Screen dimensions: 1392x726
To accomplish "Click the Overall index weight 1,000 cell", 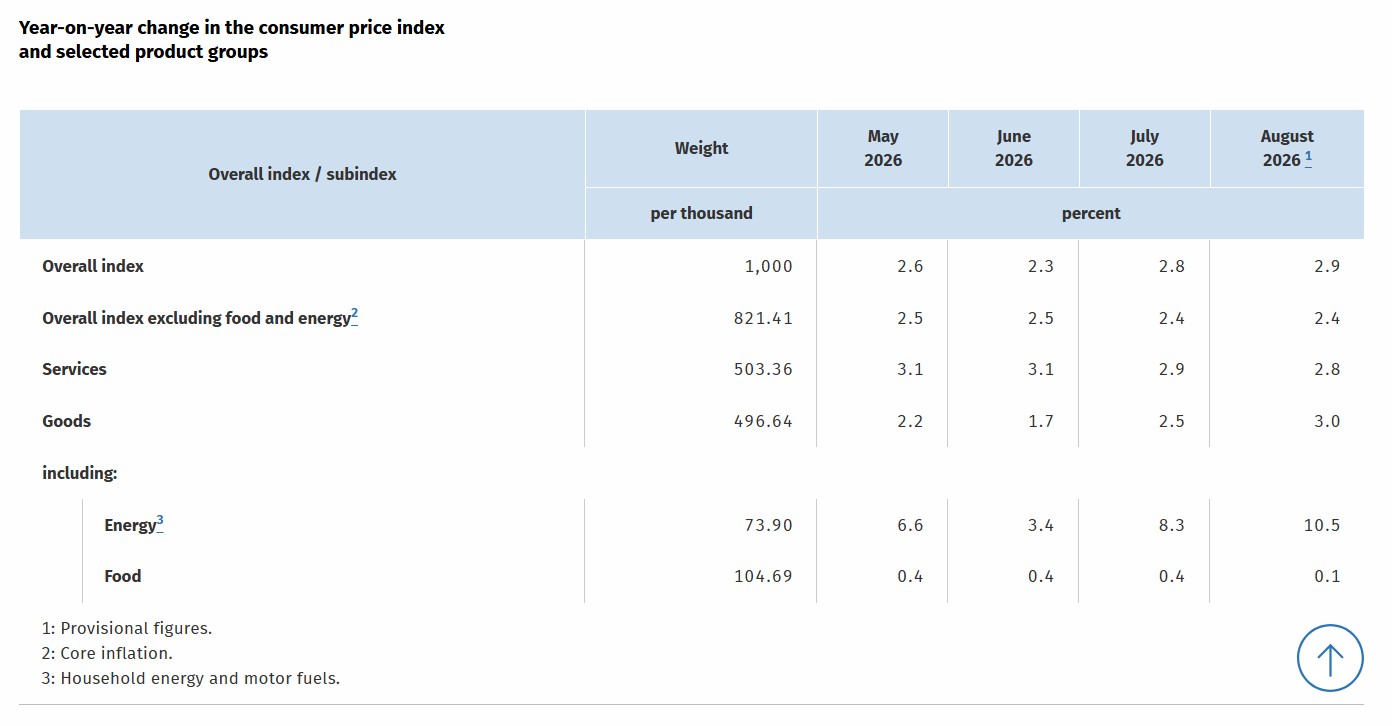I will (768, 266).
